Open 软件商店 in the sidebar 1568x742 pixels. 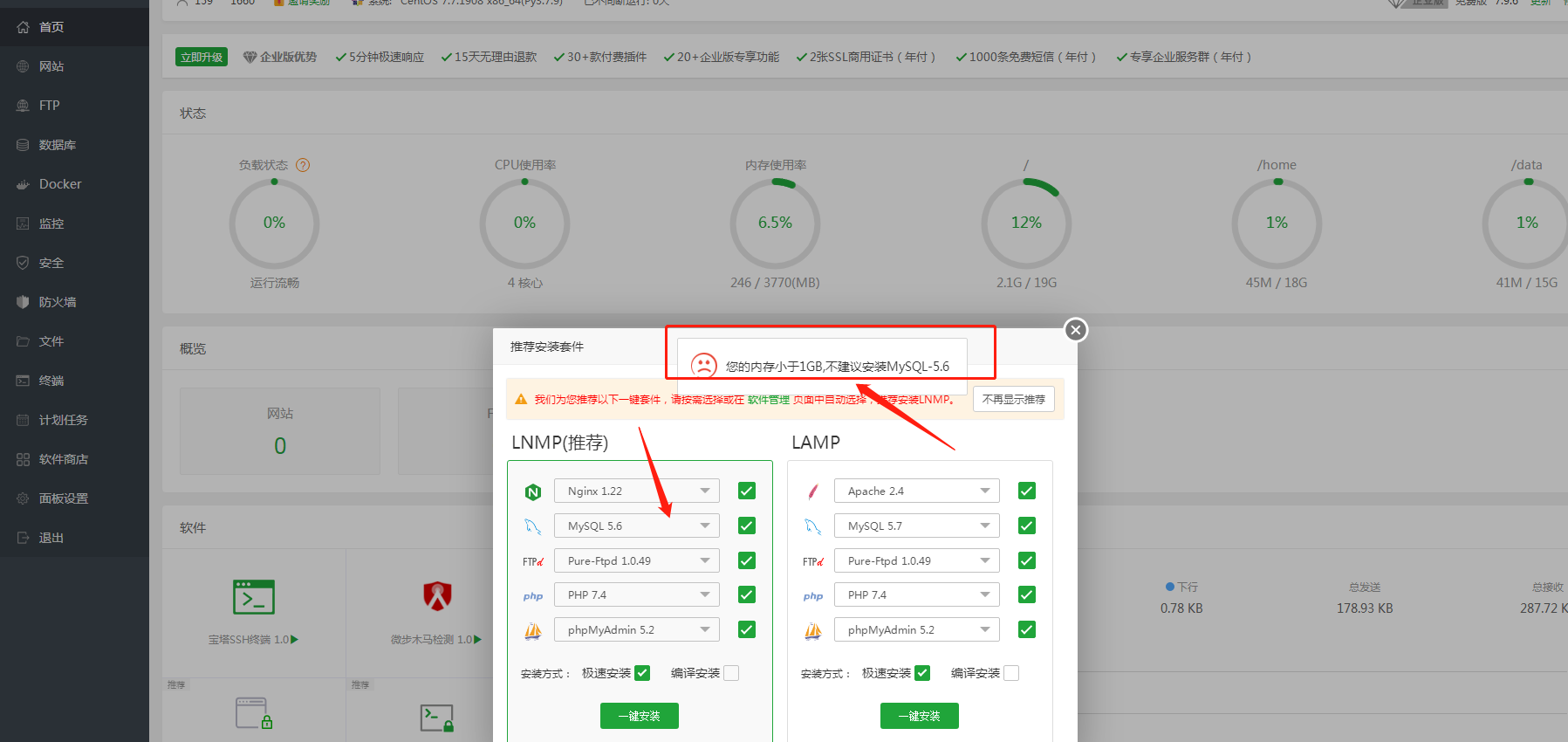point(74,459)
